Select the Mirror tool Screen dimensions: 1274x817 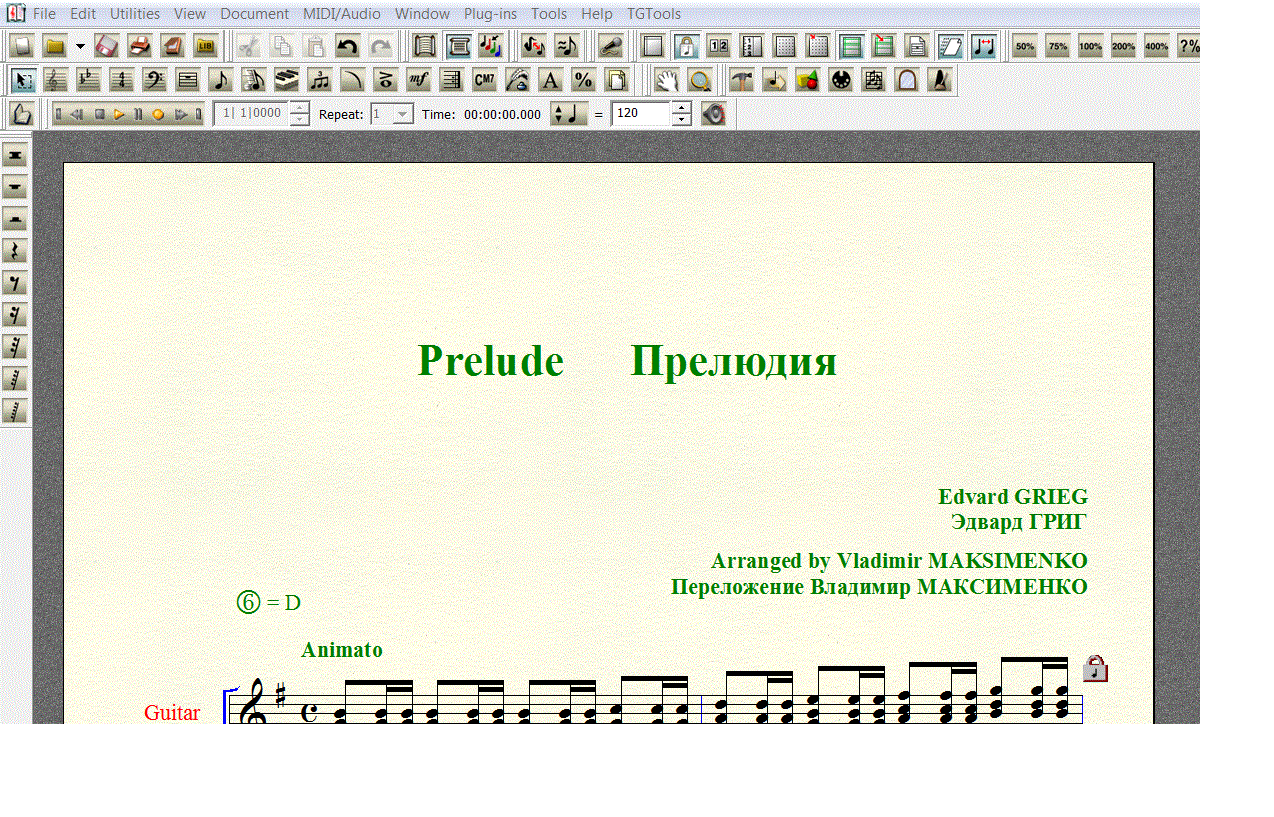[907, 80]
